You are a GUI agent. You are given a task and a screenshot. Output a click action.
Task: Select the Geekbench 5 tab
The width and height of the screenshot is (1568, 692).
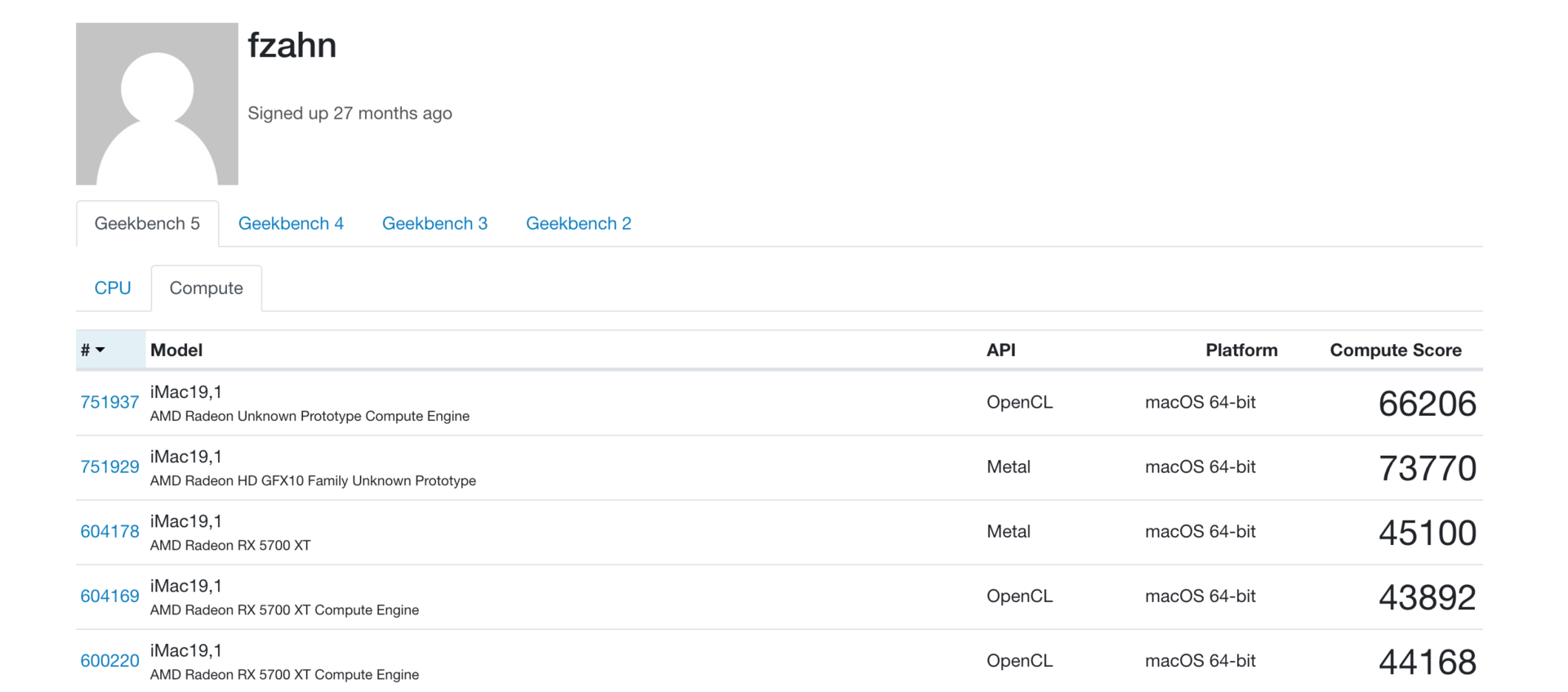coord(147,224)
